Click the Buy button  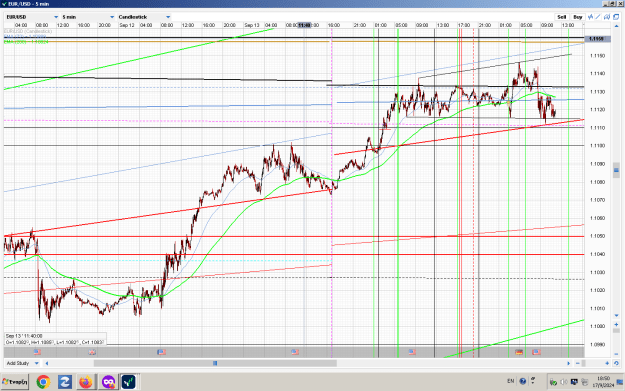tap(578, 17)
